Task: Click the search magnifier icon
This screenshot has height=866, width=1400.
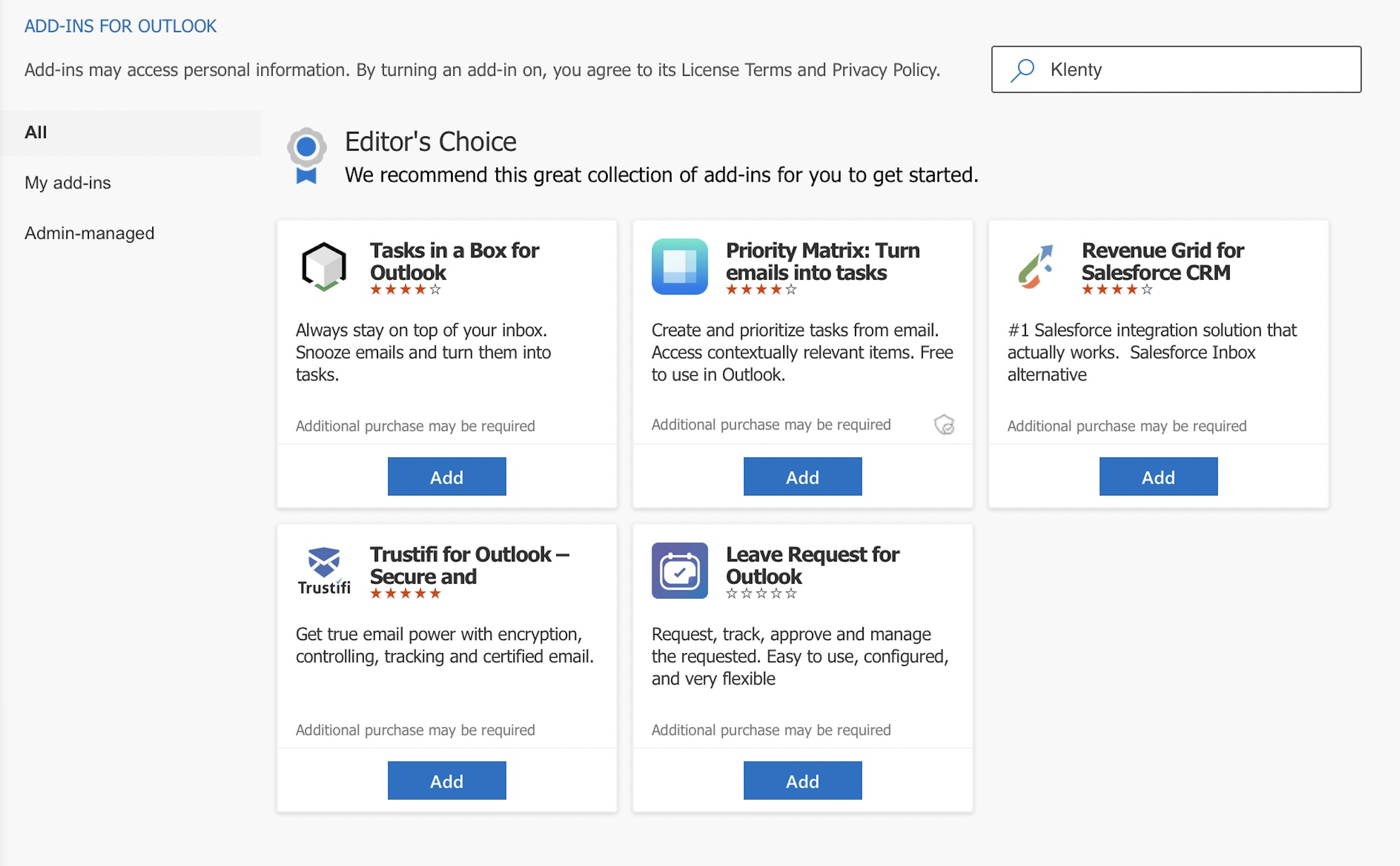Action: point(1022,70)
